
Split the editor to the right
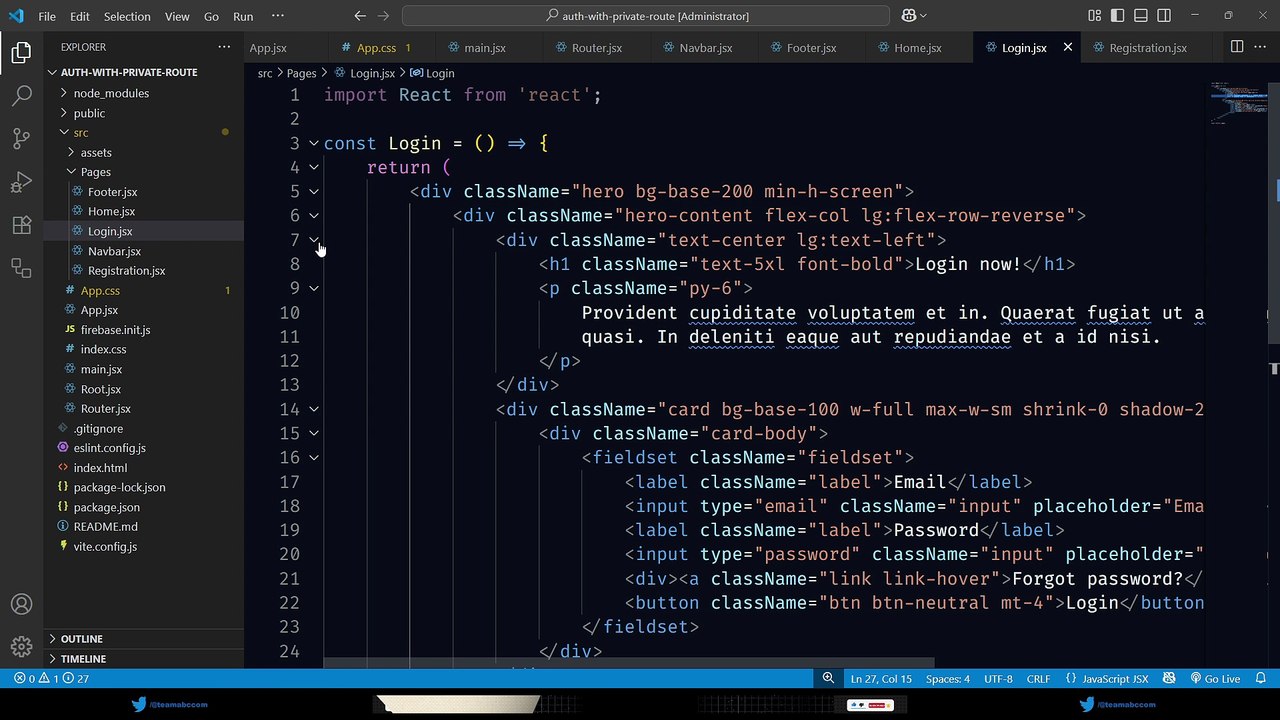coord(1237,47)
